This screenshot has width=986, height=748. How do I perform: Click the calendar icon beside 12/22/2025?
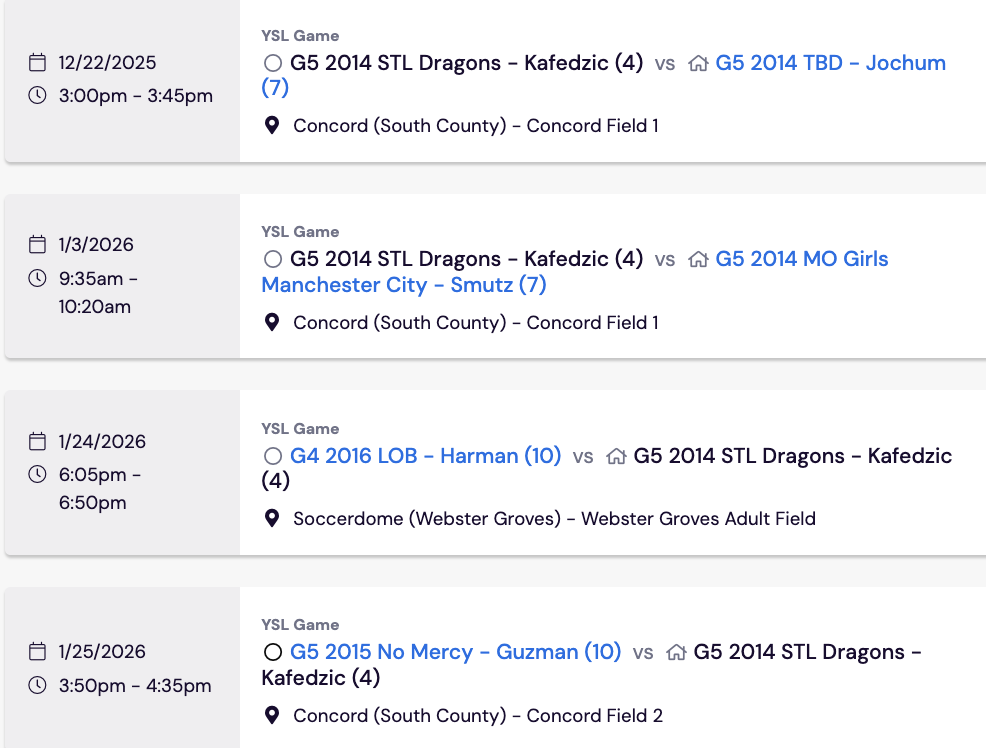37,63
